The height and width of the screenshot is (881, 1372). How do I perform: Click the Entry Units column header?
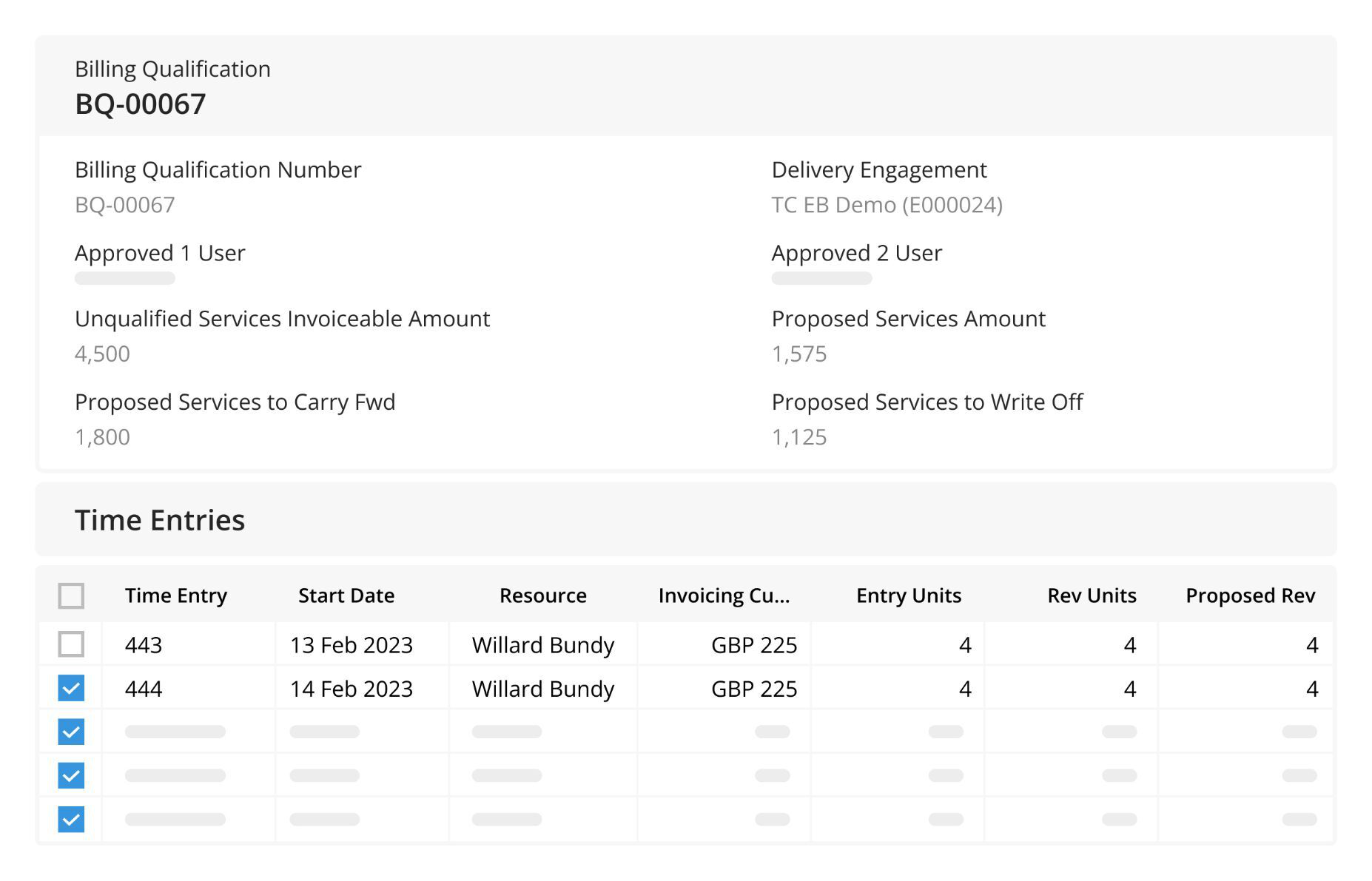(x=908, y=595)
